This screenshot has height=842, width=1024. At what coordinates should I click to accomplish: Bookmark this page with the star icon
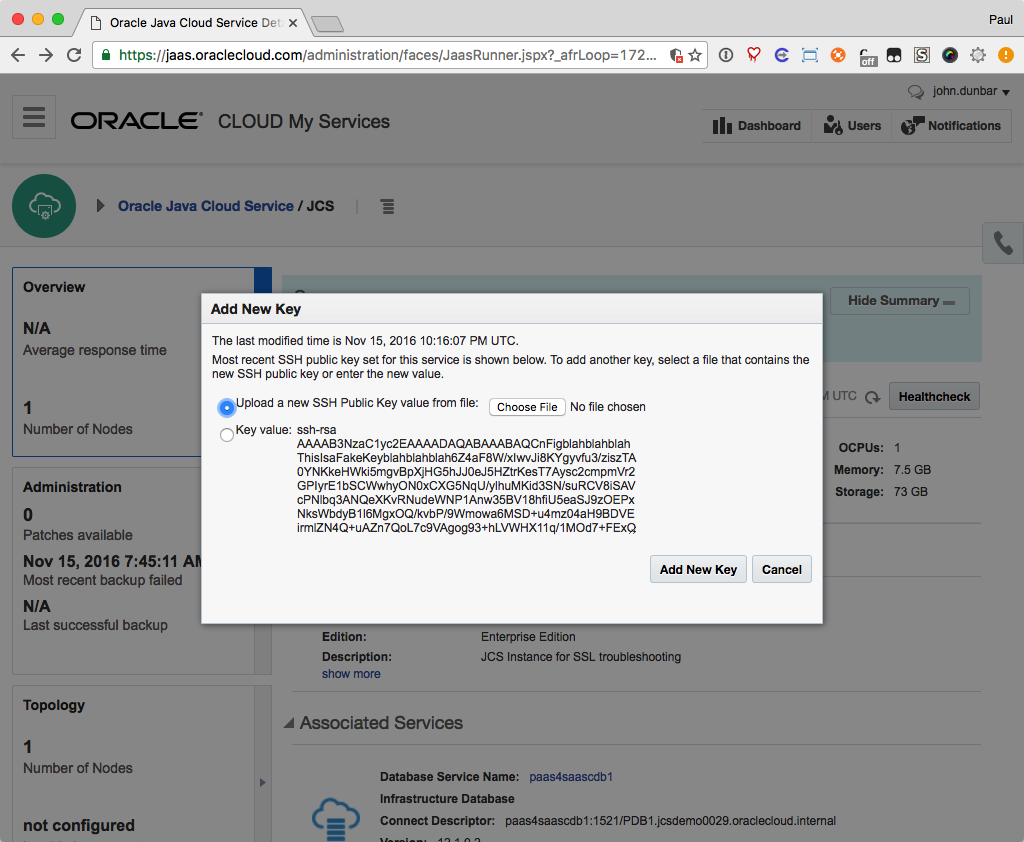(695, 56)
